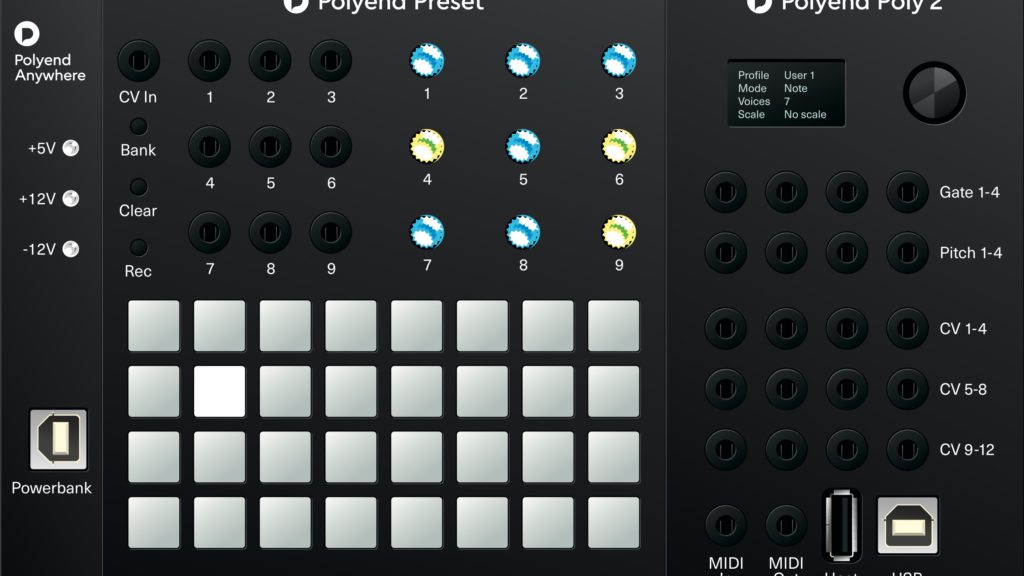Click the Polyend Poly 2 module logo
Screen dimensions: 1024x576
click(x=759, y=5)
